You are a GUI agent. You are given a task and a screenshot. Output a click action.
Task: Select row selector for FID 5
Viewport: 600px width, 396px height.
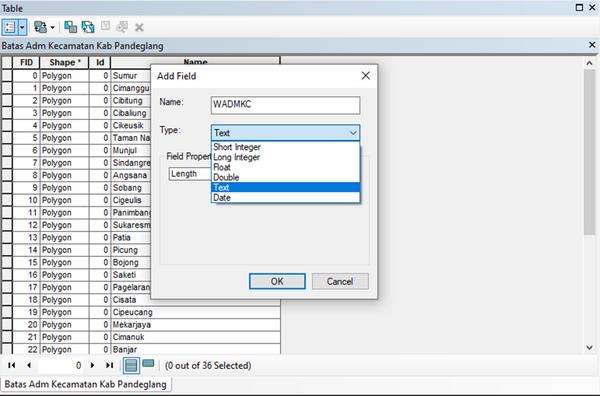(7, 138)
